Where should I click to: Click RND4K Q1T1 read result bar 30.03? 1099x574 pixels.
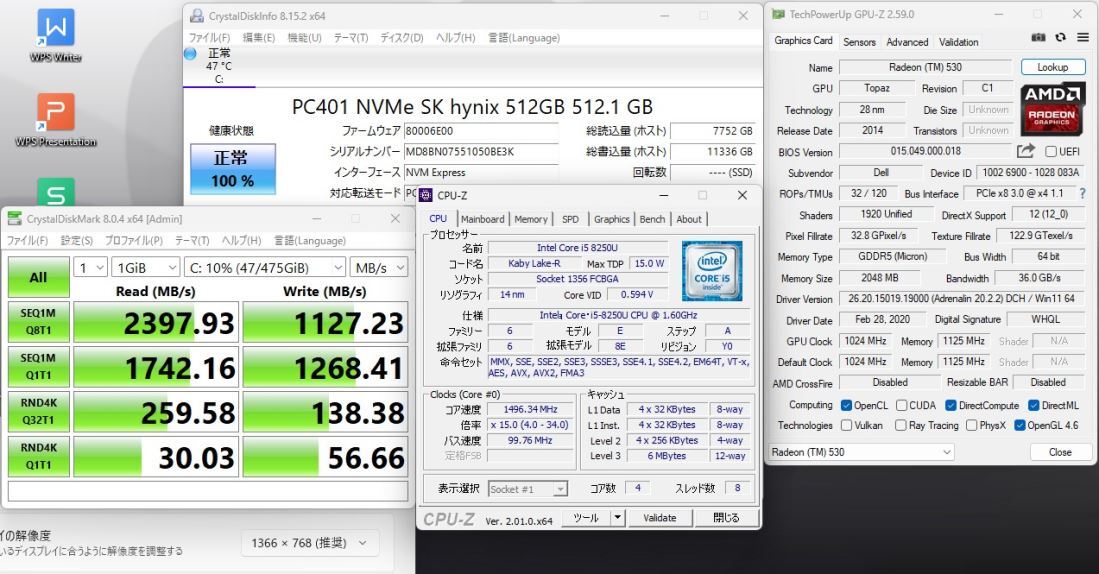(156, 457)
